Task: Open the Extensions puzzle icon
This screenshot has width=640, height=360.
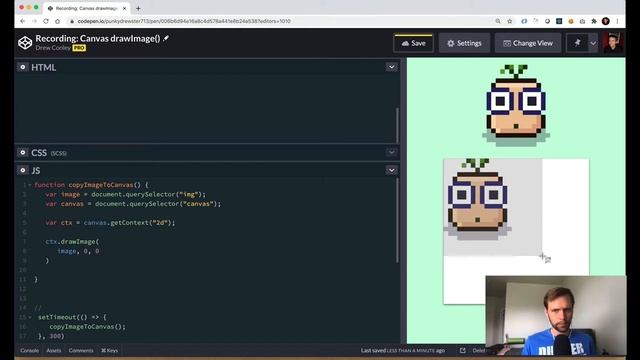Action: [x=594, y=21]
